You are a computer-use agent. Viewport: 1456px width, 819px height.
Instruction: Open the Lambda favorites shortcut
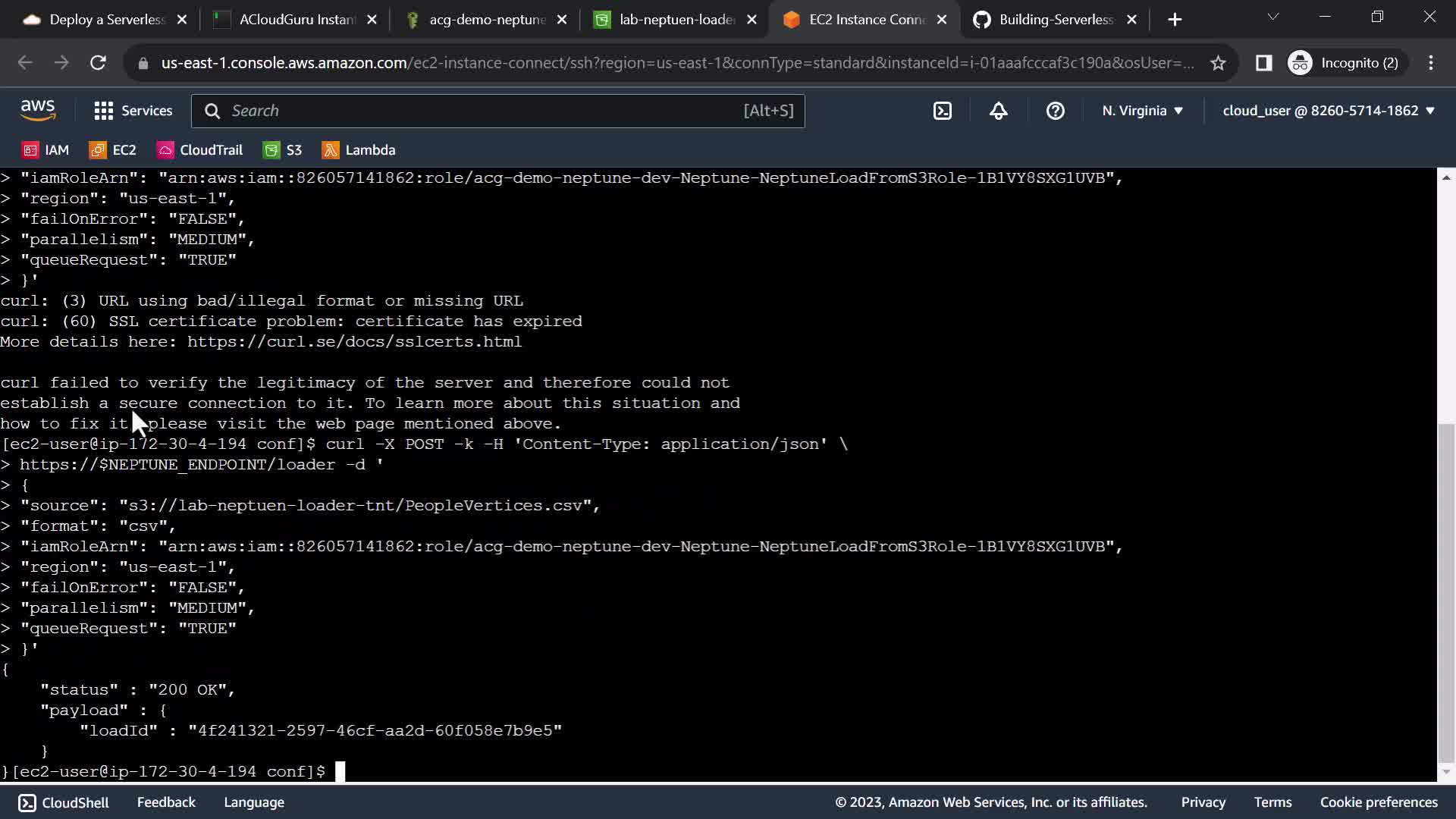click(x=359, y=150)
